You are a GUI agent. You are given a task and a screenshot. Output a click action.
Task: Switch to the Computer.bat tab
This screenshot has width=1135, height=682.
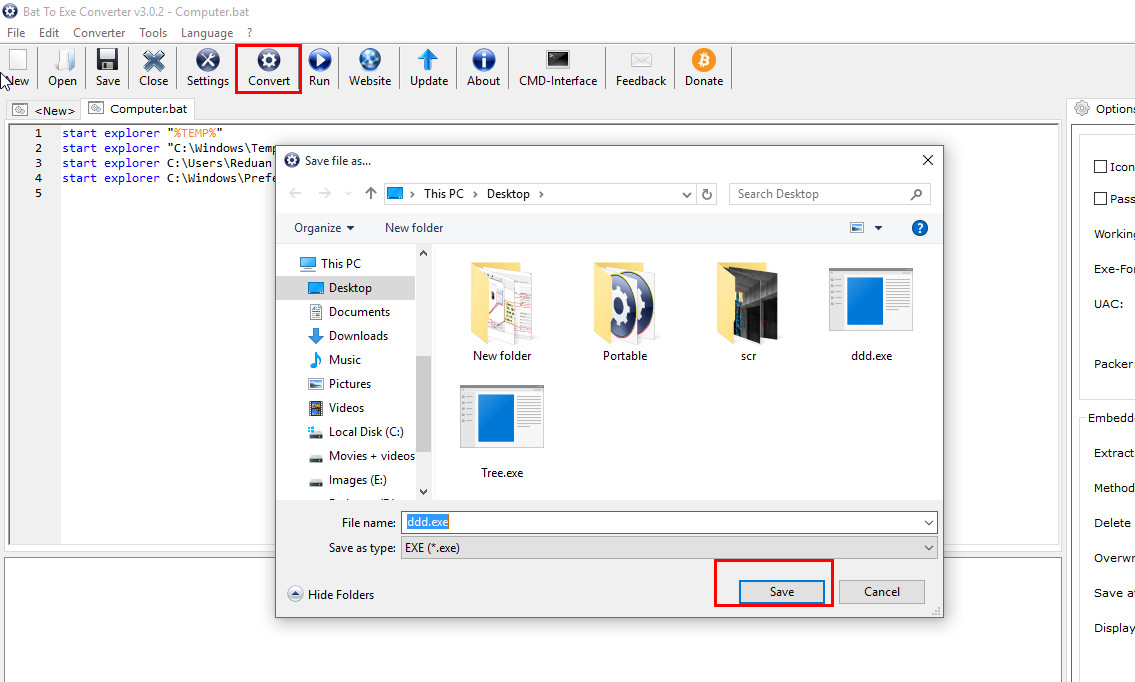point(138,109)
